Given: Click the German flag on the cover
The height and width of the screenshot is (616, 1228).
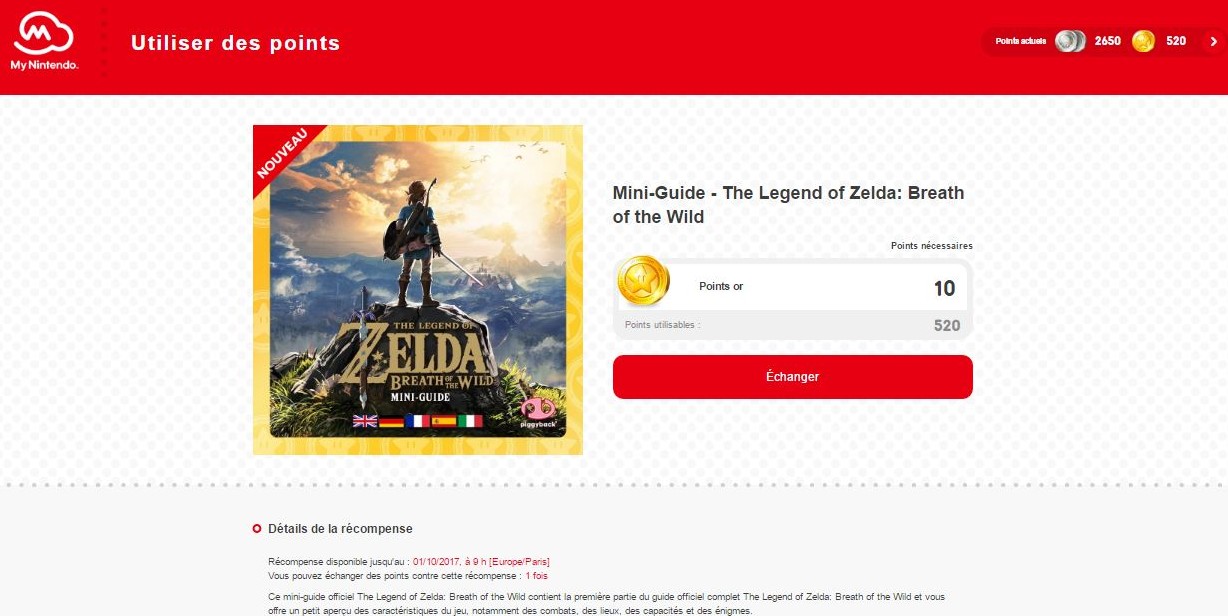Looking at the screenshot, I should (x=391, y=421).
